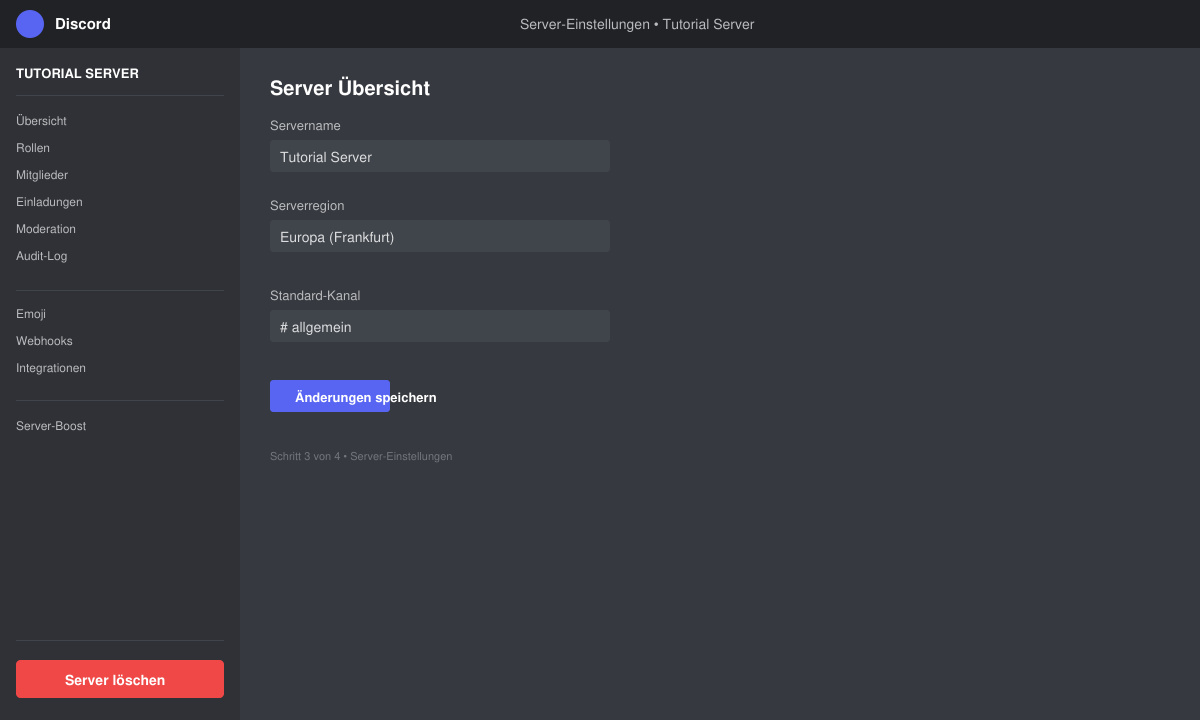The height and width of the screenshot is (720, 1200).
Task: Open Emoji settings
Action: (x=31, y=314)
